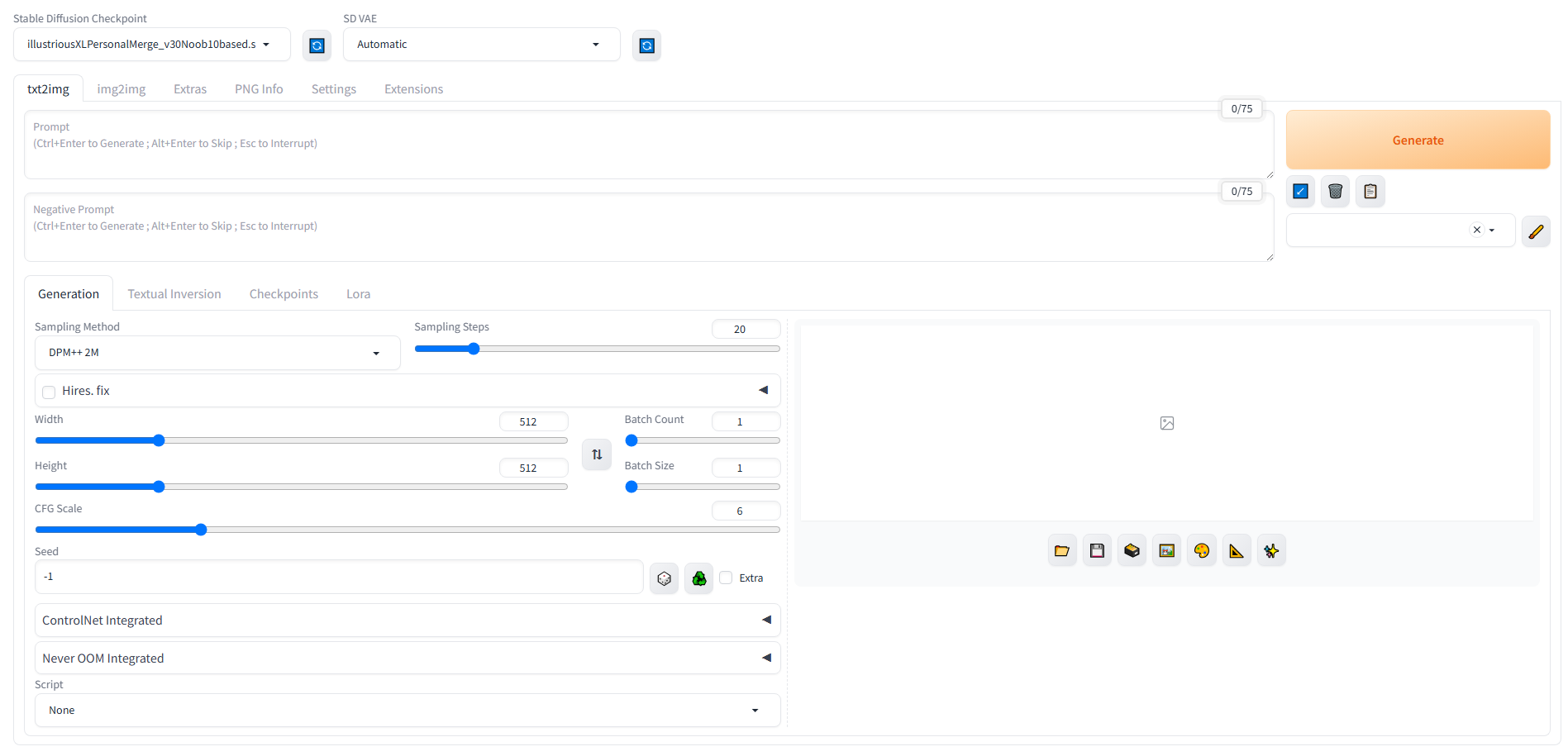This screenshot has width=1568, height=756.
Task: Click the Generate button
Action: [1418, 140]
